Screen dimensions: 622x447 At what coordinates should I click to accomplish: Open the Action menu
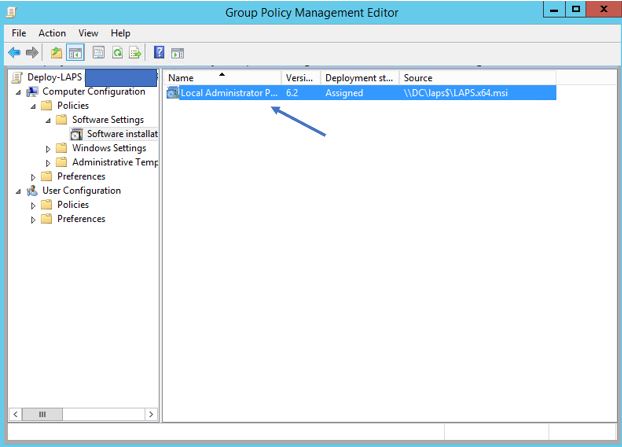pos(52,33)
